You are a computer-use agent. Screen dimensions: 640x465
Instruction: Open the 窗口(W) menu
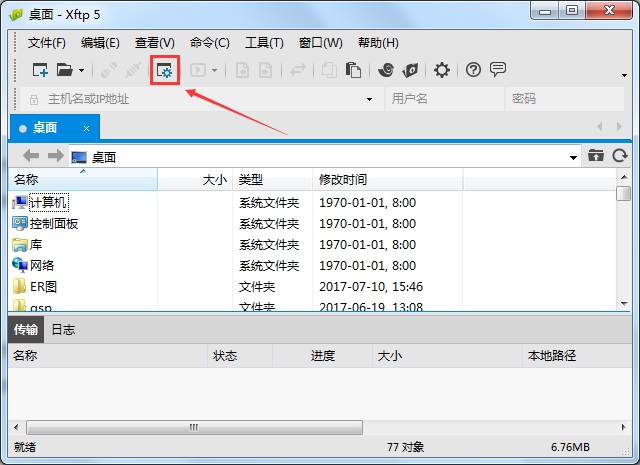[x=320, y=43]
